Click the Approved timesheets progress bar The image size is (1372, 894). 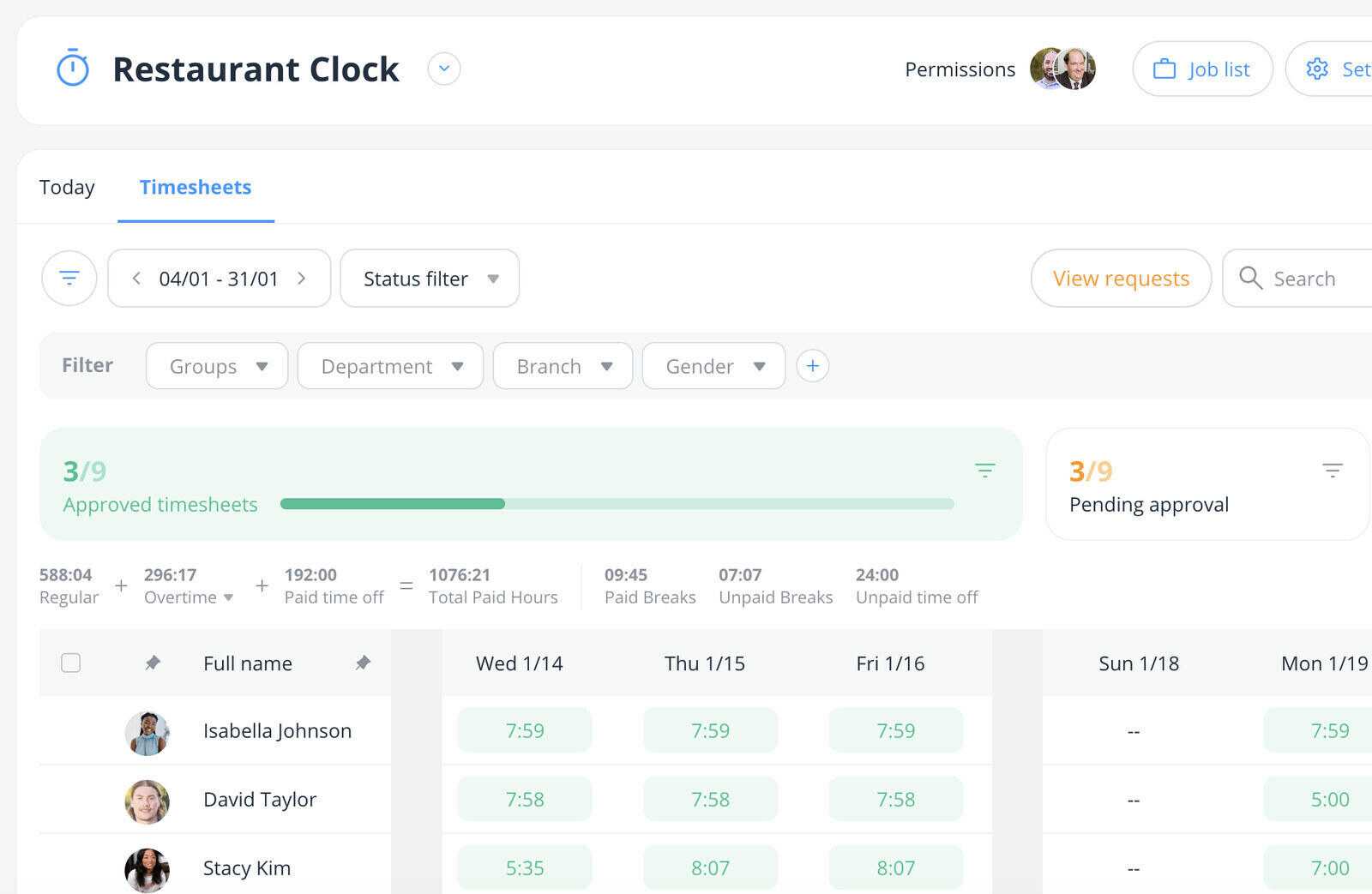click(617, 504)
